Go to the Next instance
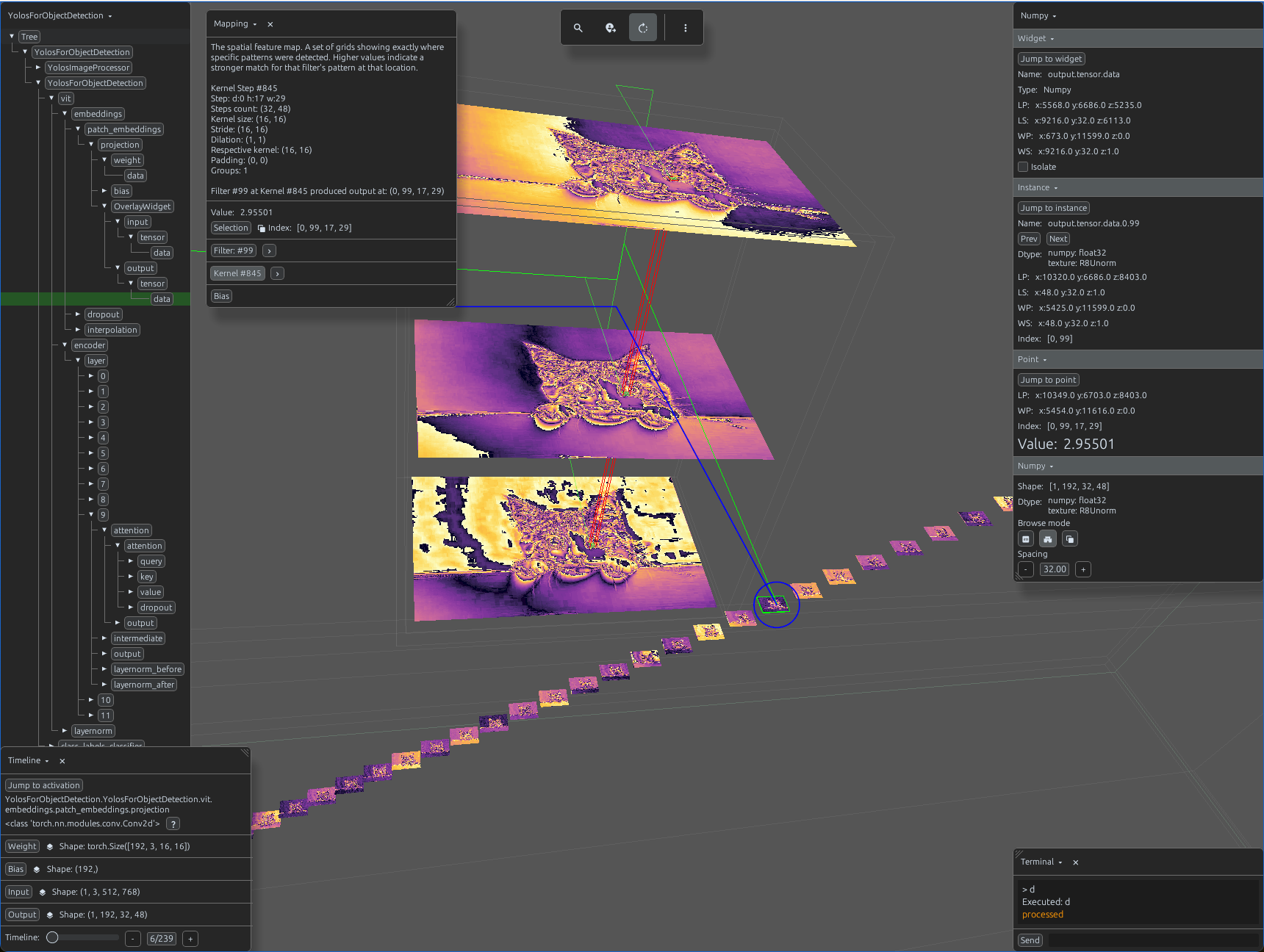The image size is (1264, 952). click(x=1058, y=239)
